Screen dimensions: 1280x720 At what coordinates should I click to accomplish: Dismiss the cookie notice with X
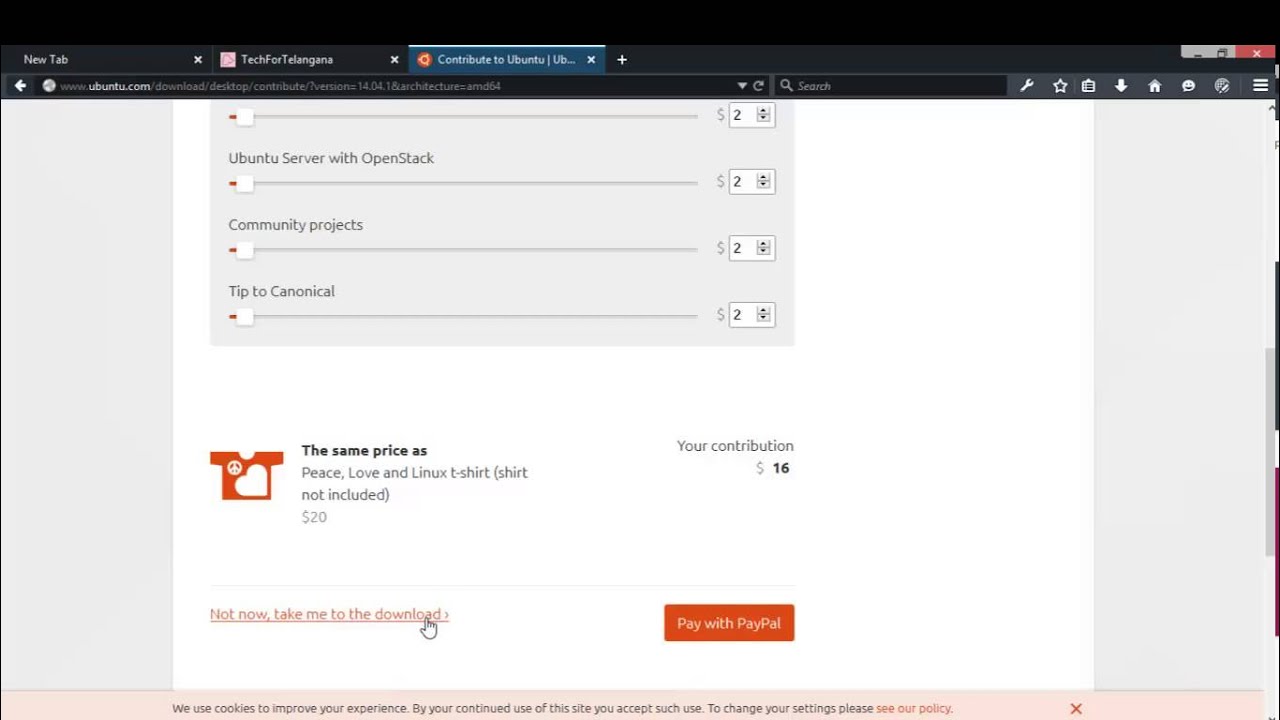1076,708
